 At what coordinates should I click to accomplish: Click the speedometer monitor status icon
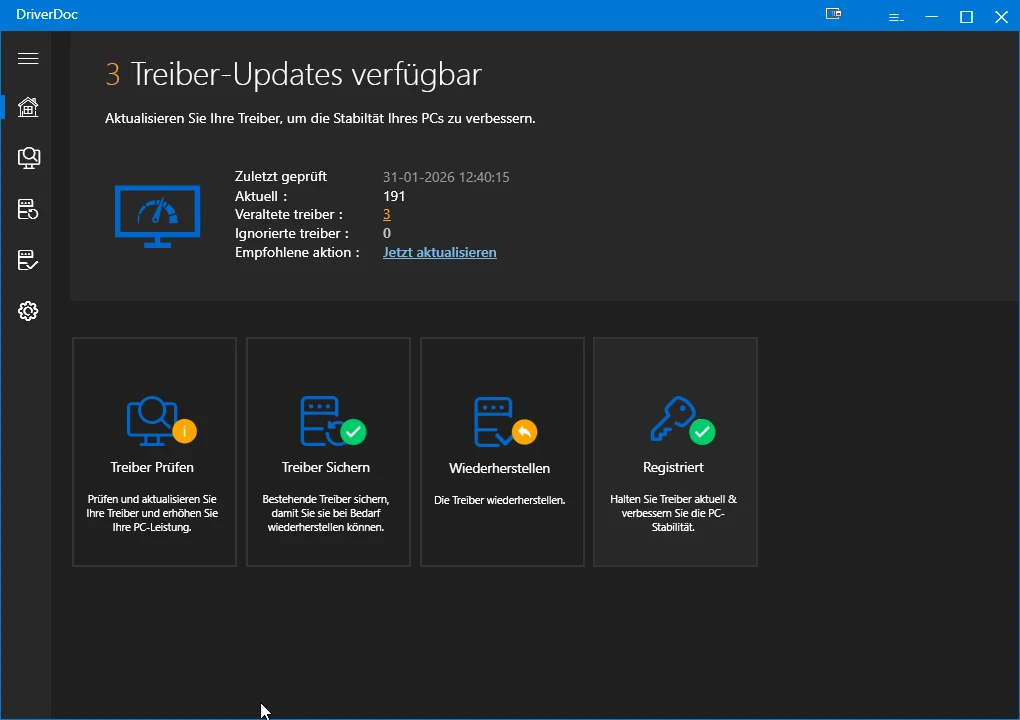coord(158,215)
